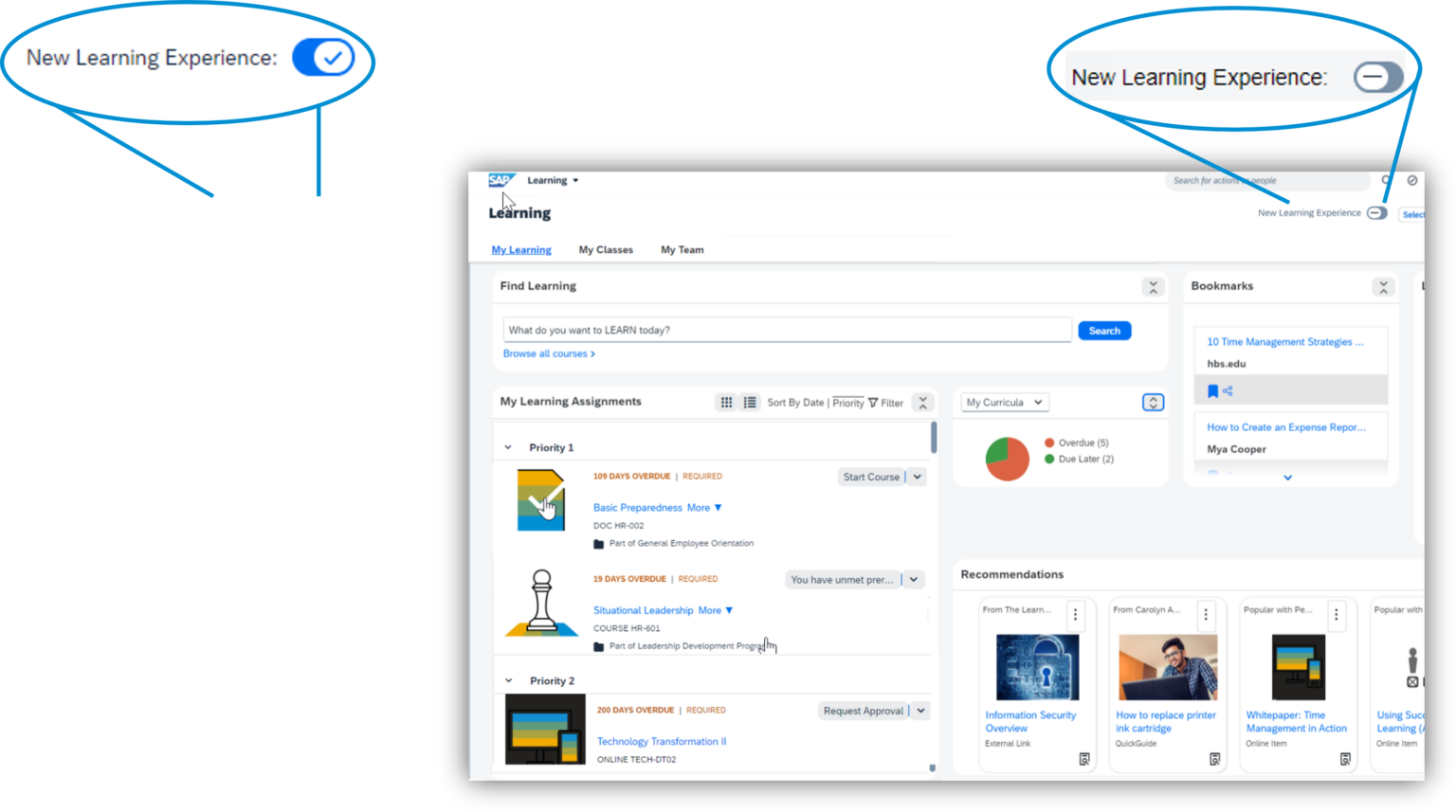Open the Filter funnel icon
The height and width of the screenshot is (812, 1456).
coord(873,402)
